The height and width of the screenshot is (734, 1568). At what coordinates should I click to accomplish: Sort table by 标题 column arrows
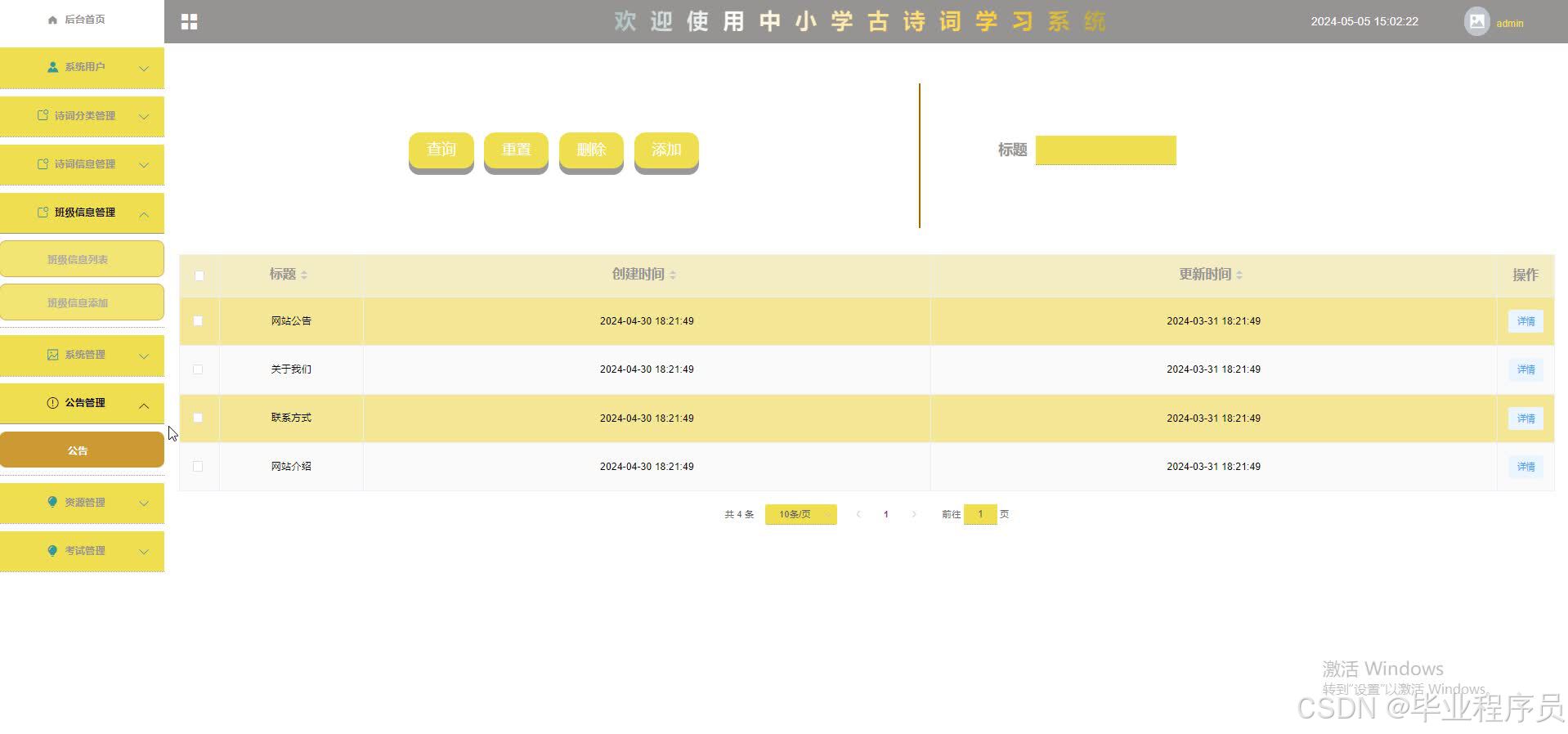[x=304, y=275]
